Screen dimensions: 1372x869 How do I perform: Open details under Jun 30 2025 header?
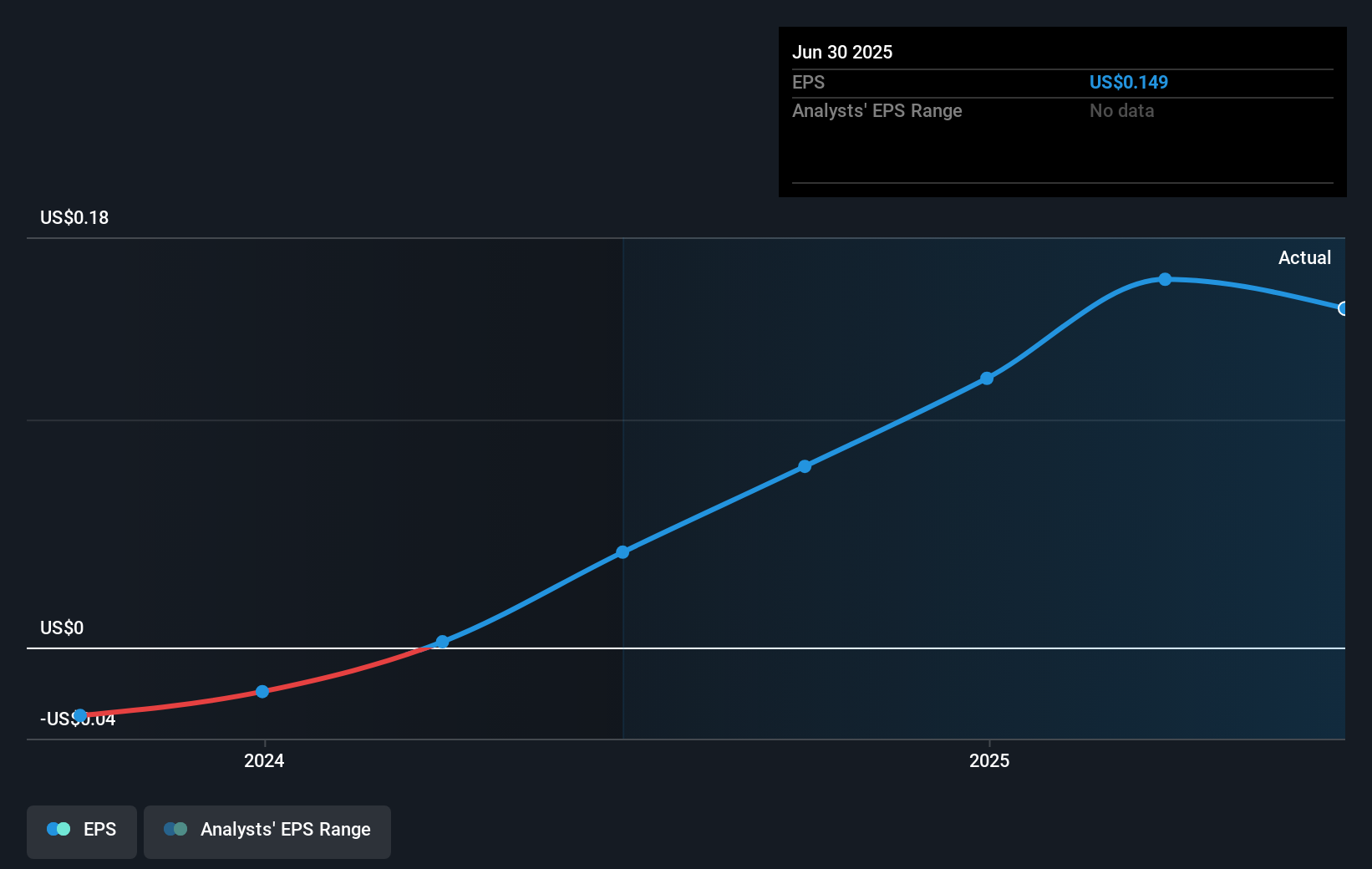coord(843,52)
